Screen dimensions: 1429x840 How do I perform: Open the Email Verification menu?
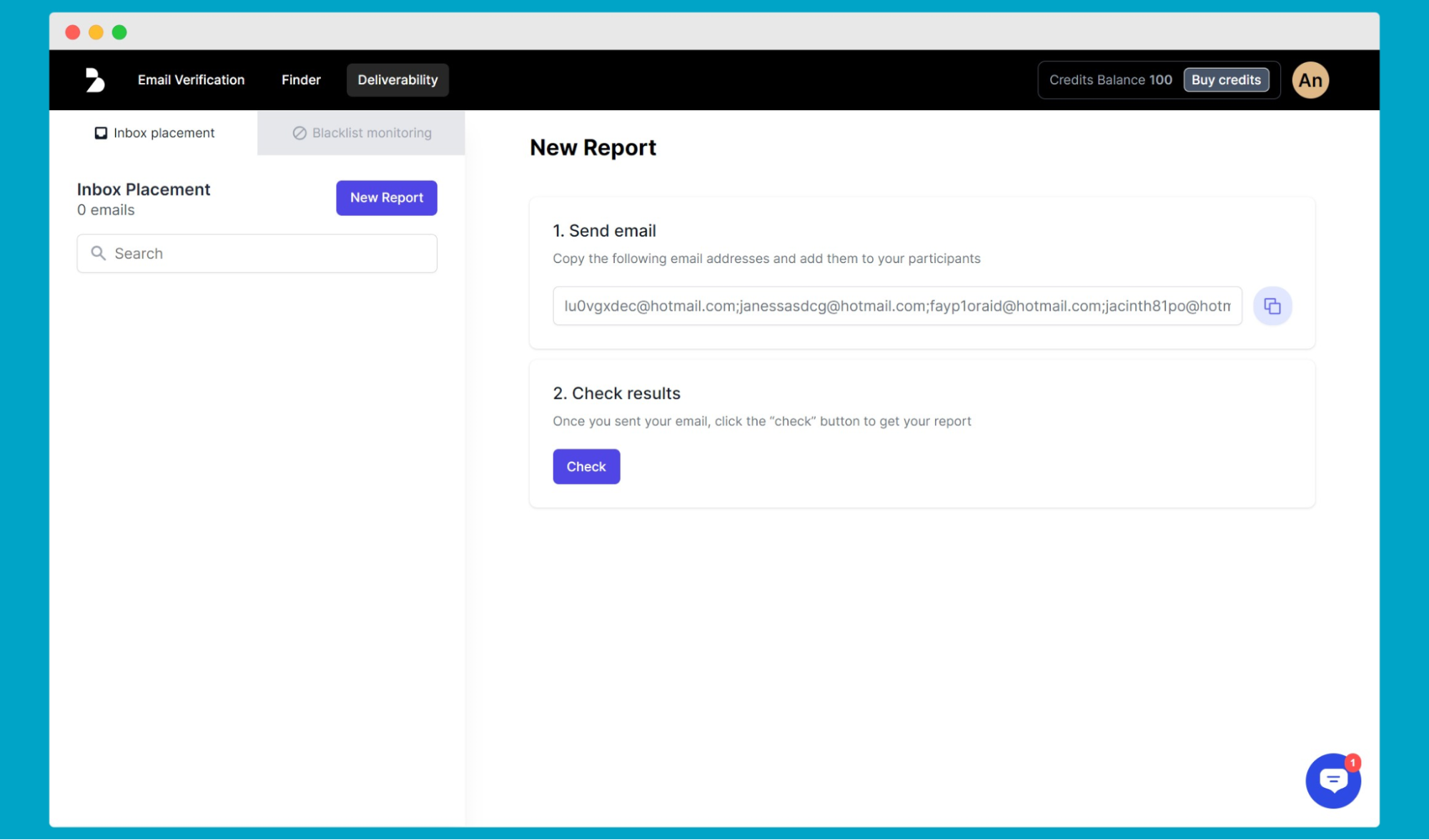tap(190, 80)
